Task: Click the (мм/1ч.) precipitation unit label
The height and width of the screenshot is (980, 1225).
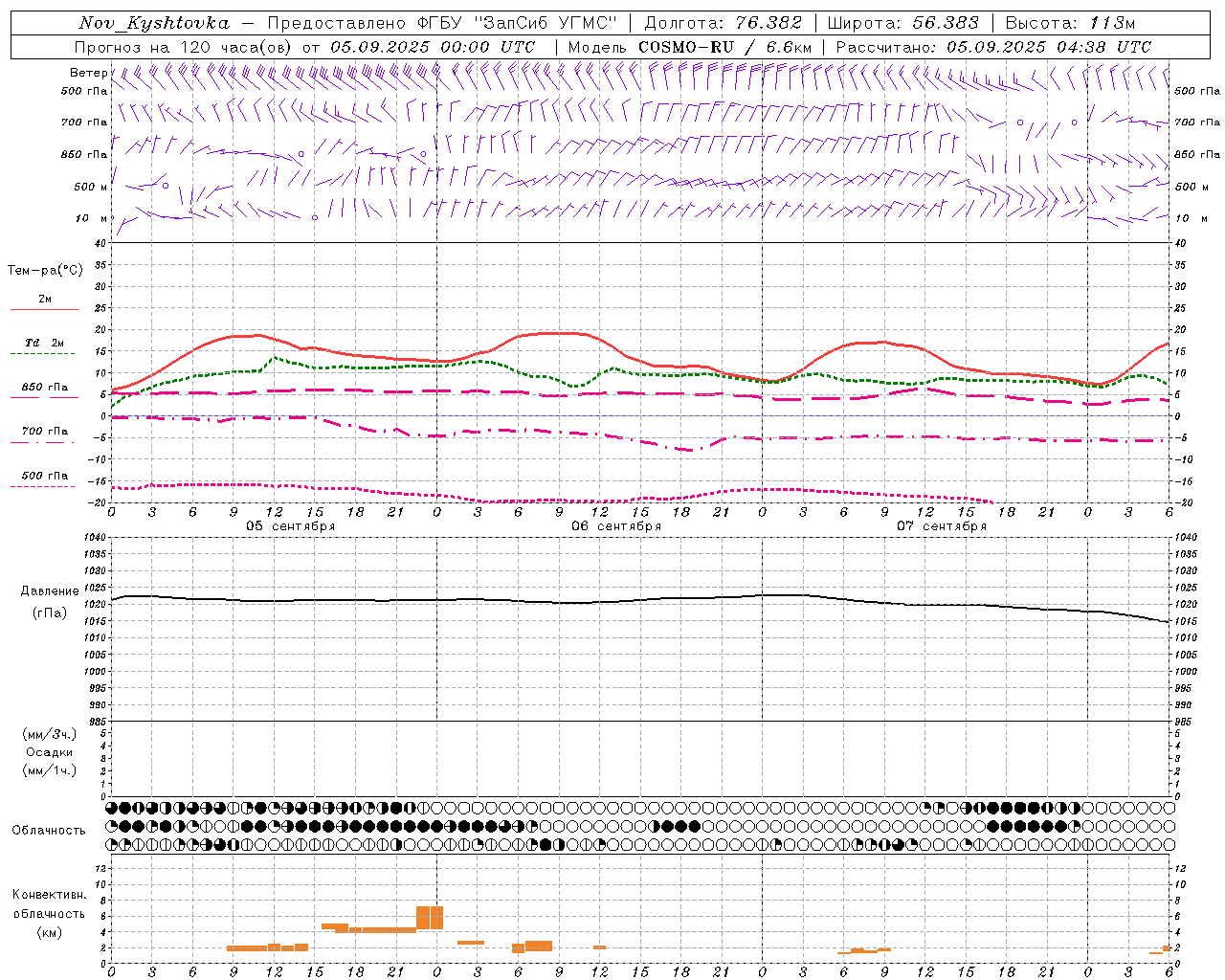Action: tap(50, 771)
